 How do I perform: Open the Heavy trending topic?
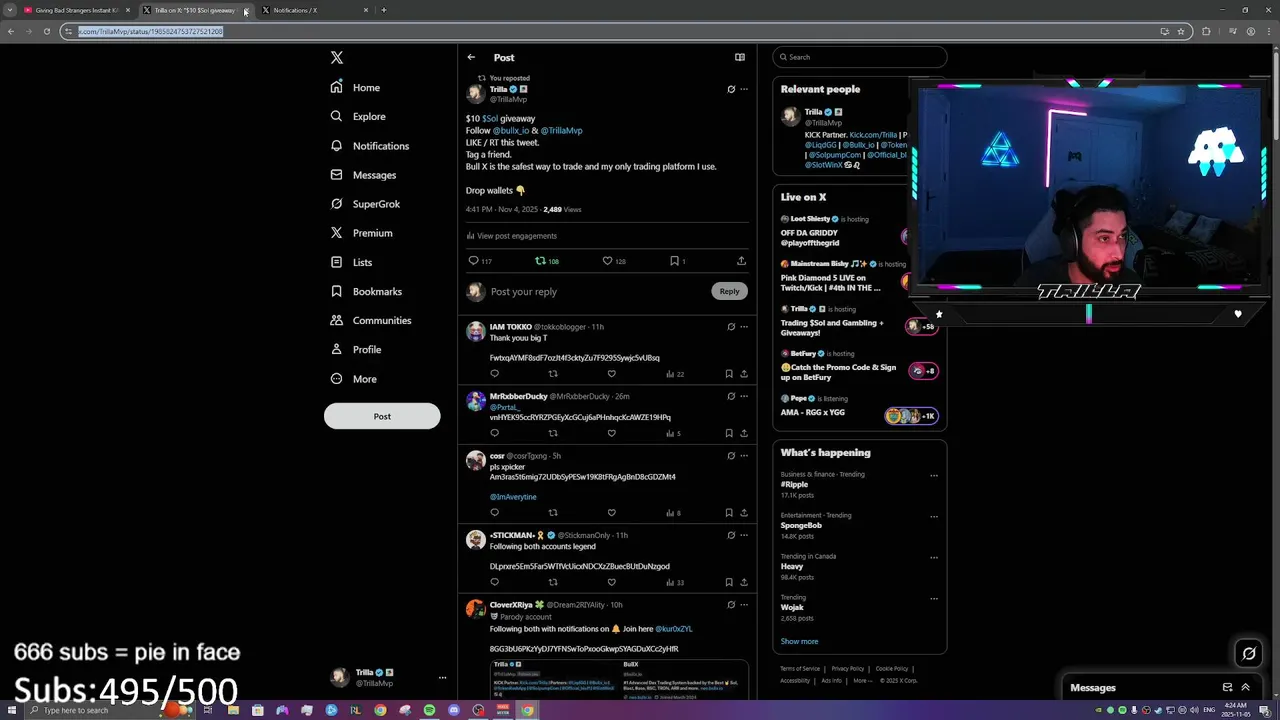tap(792, 566)
